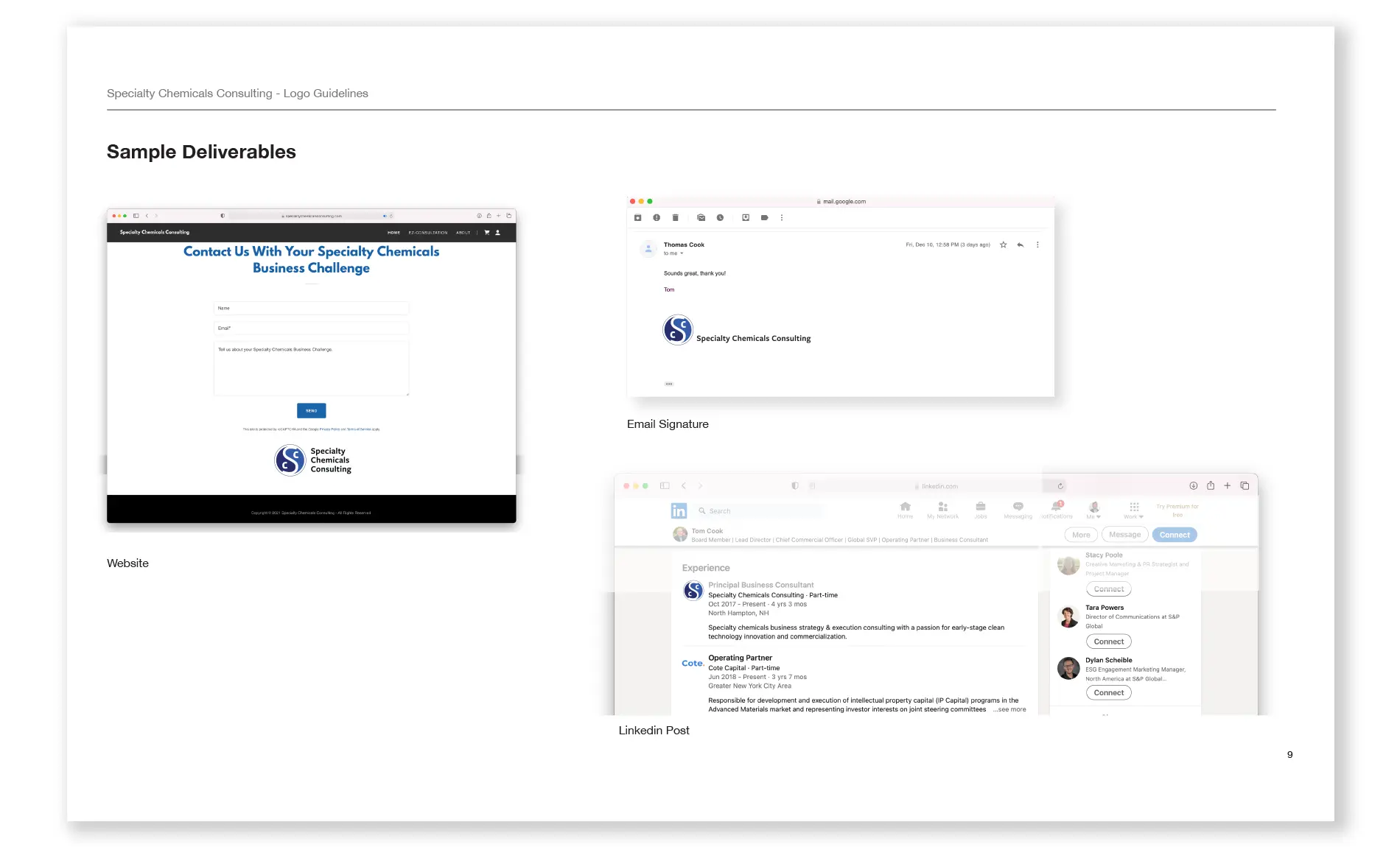
Task: Click the Name input field on the contact form
Action: coord(311,308)
